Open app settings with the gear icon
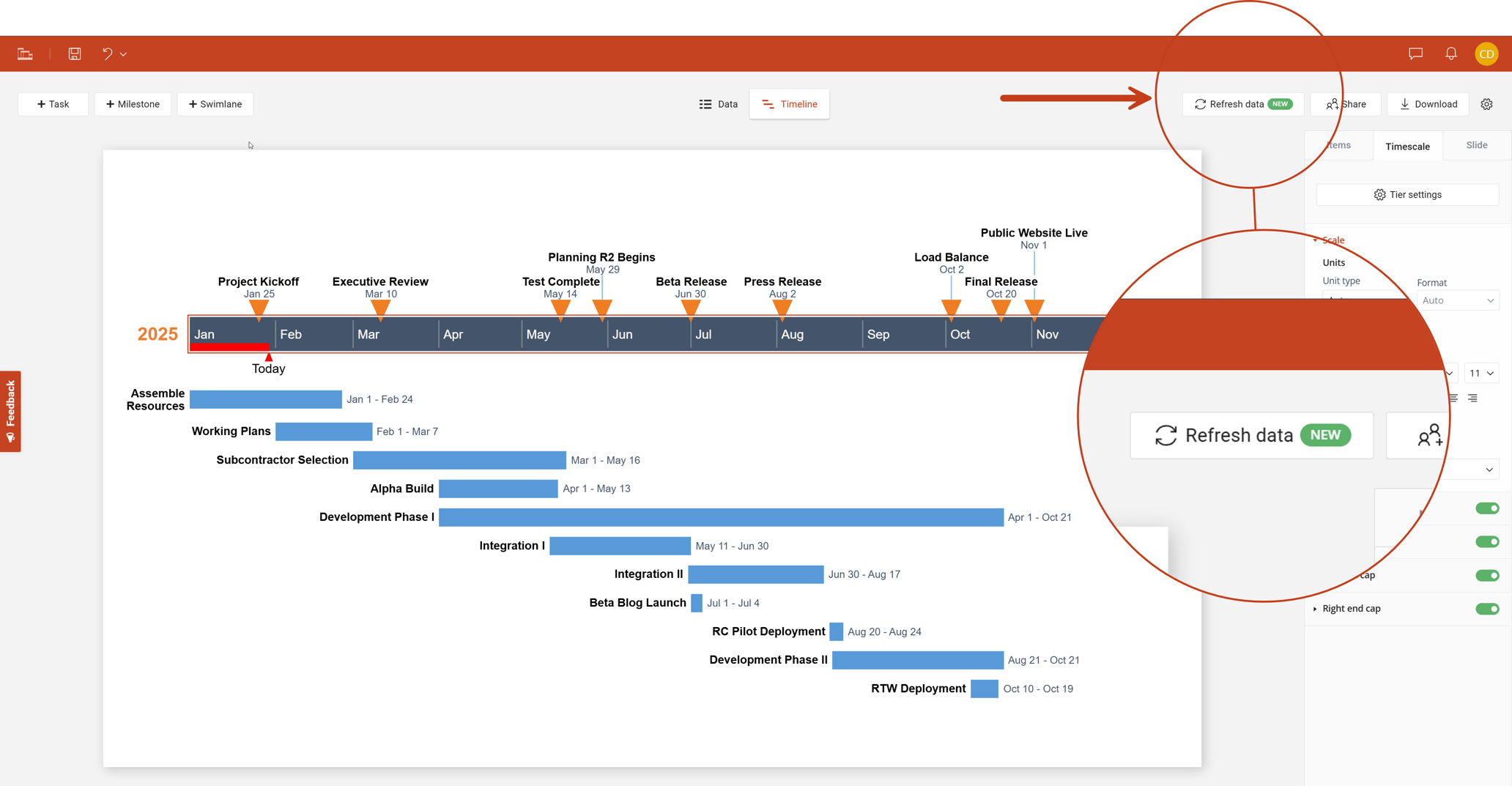The width and height of the screenshot is (1512, 786). point(1487,103)
